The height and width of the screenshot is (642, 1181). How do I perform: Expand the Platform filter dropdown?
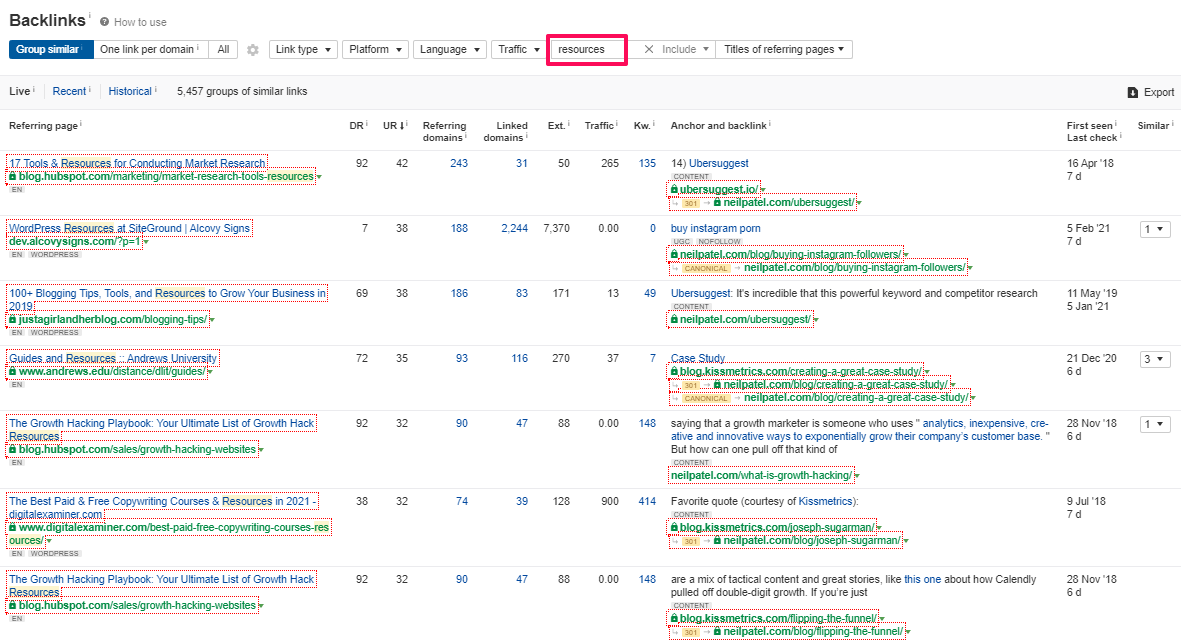coord(375,49)
